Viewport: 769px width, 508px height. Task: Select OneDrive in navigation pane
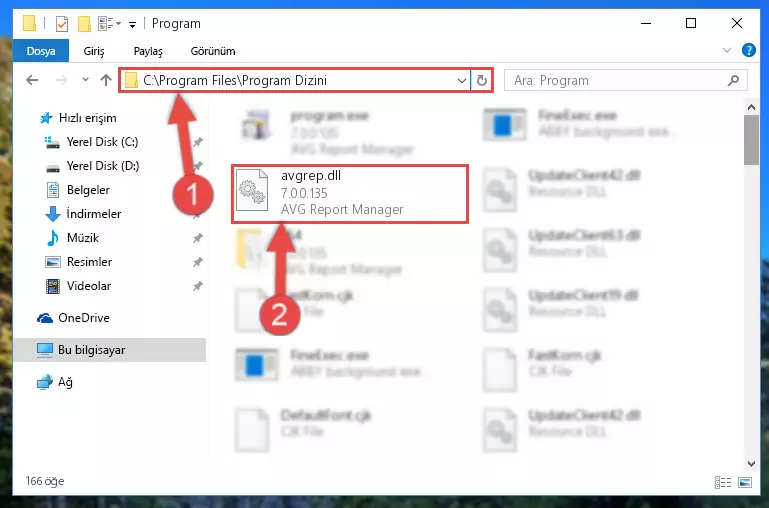[x=83, y=318]
